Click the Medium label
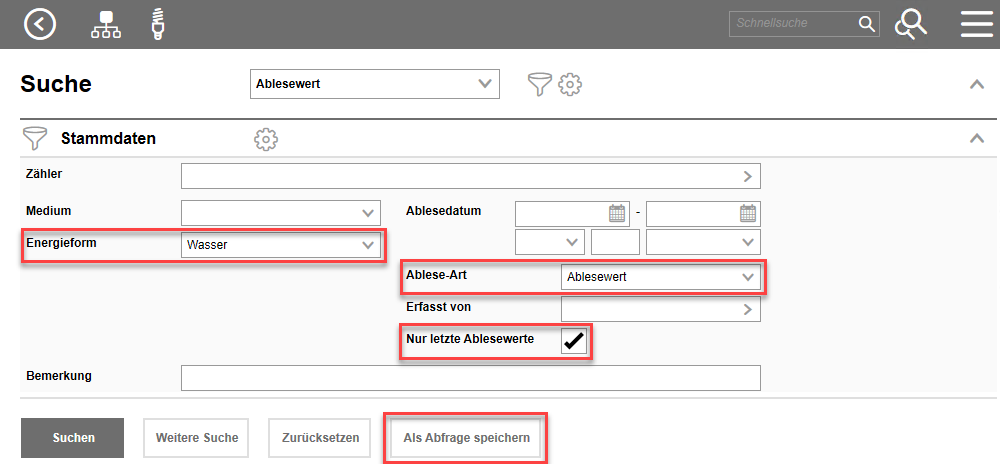 click(x=48, y=210)
